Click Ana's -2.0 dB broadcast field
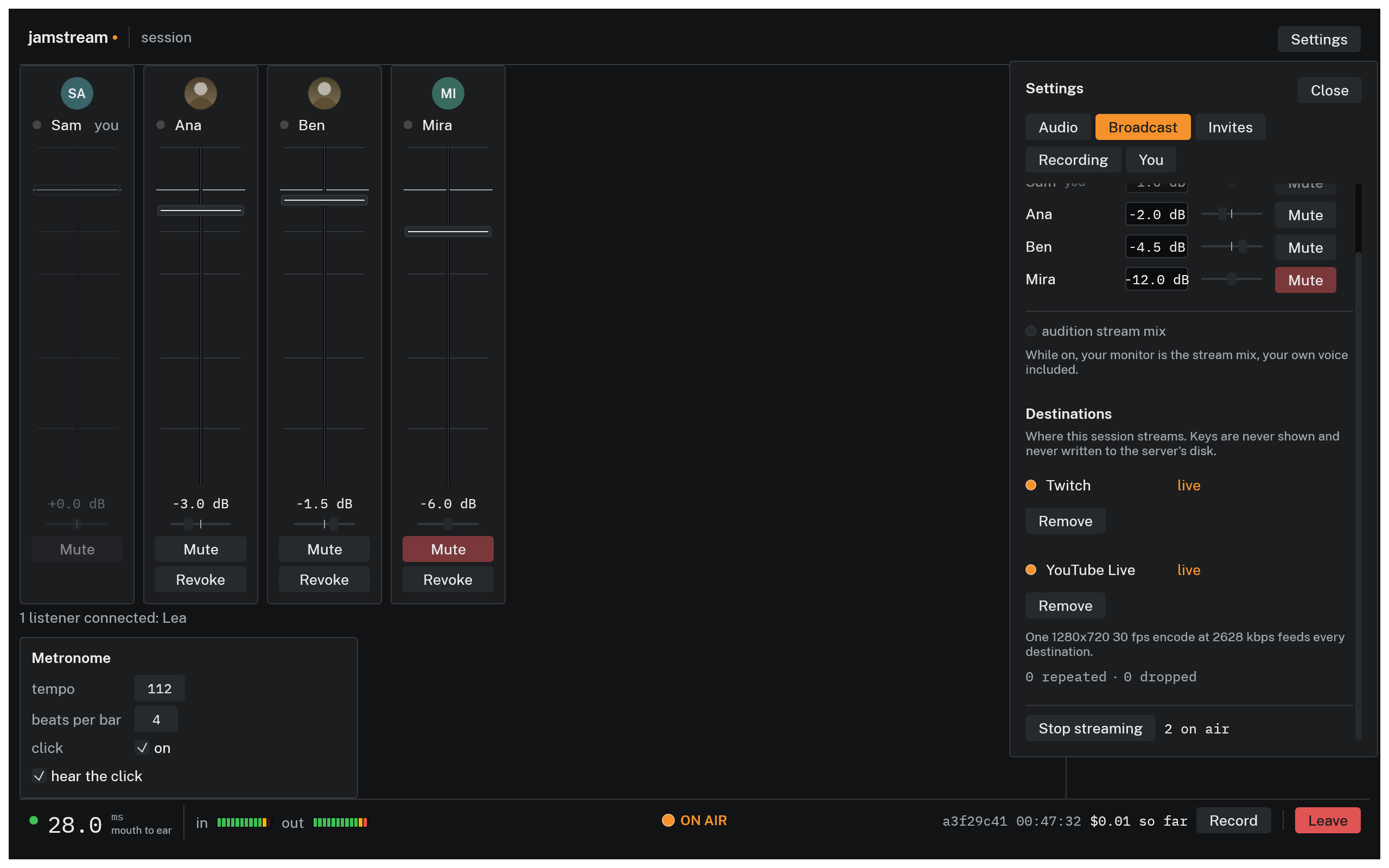Viewport: 1389px width, 868px height. click(1157, 214)
